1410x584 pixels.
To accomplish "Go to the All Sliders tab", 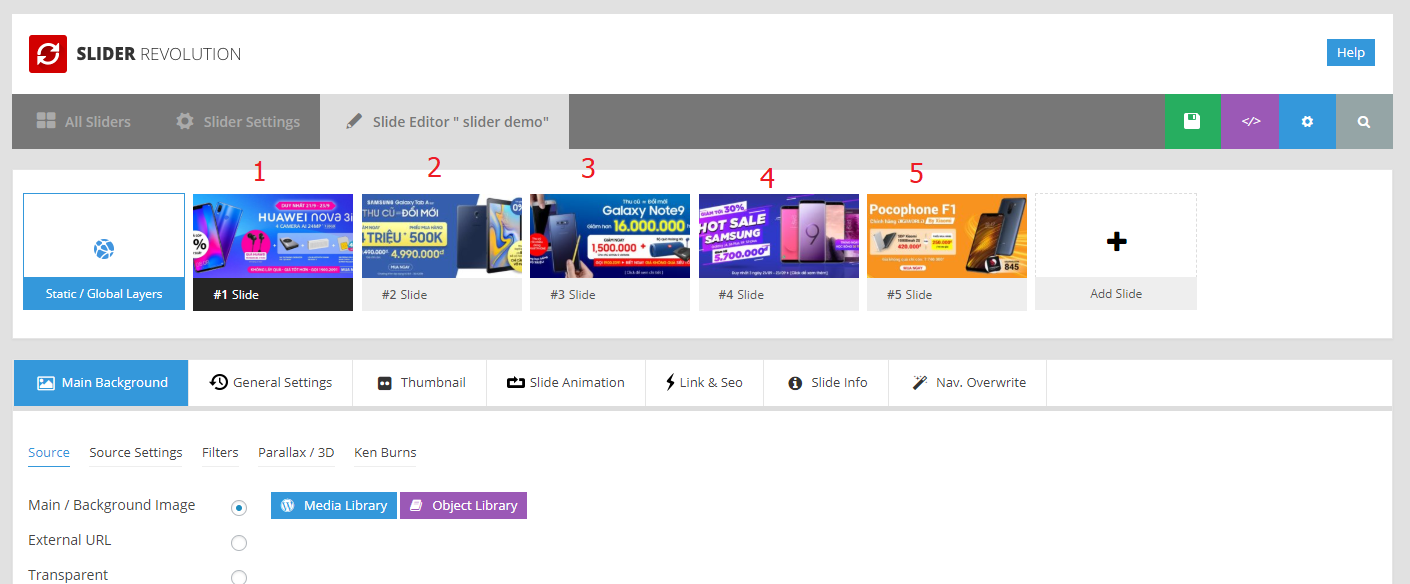I will 84,121.
